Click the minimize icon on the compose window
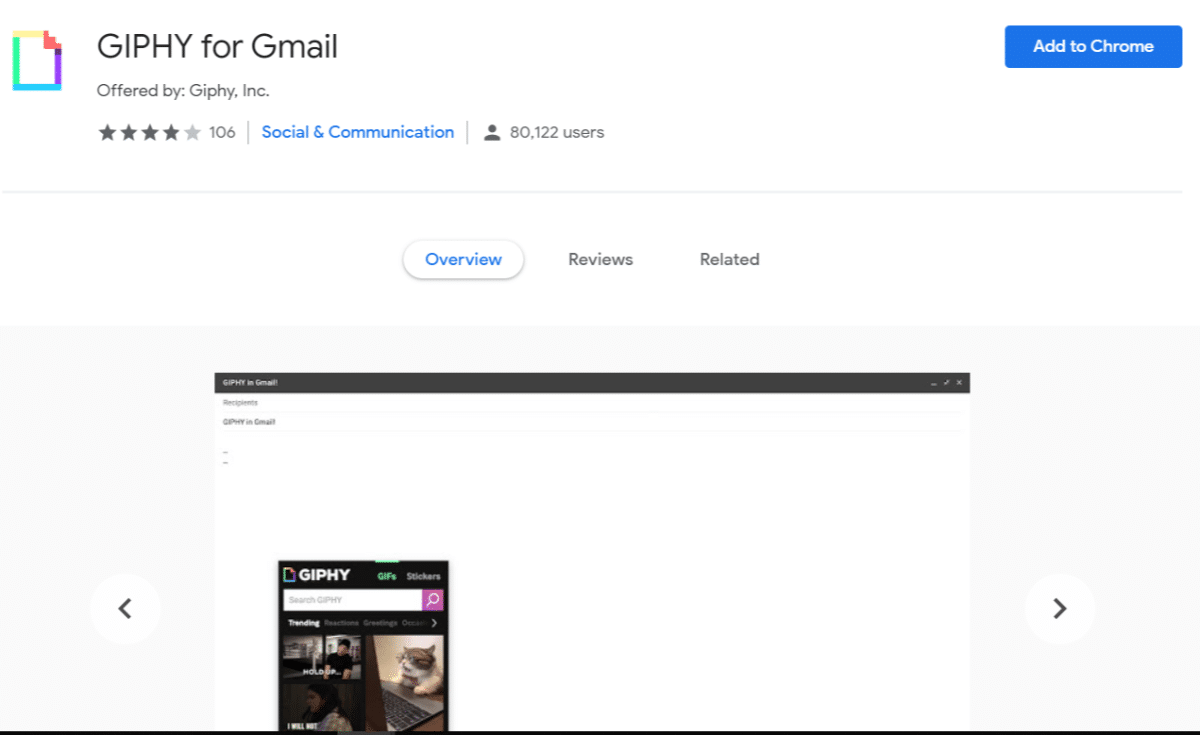The image size is (1200, 735). [934, 383]
